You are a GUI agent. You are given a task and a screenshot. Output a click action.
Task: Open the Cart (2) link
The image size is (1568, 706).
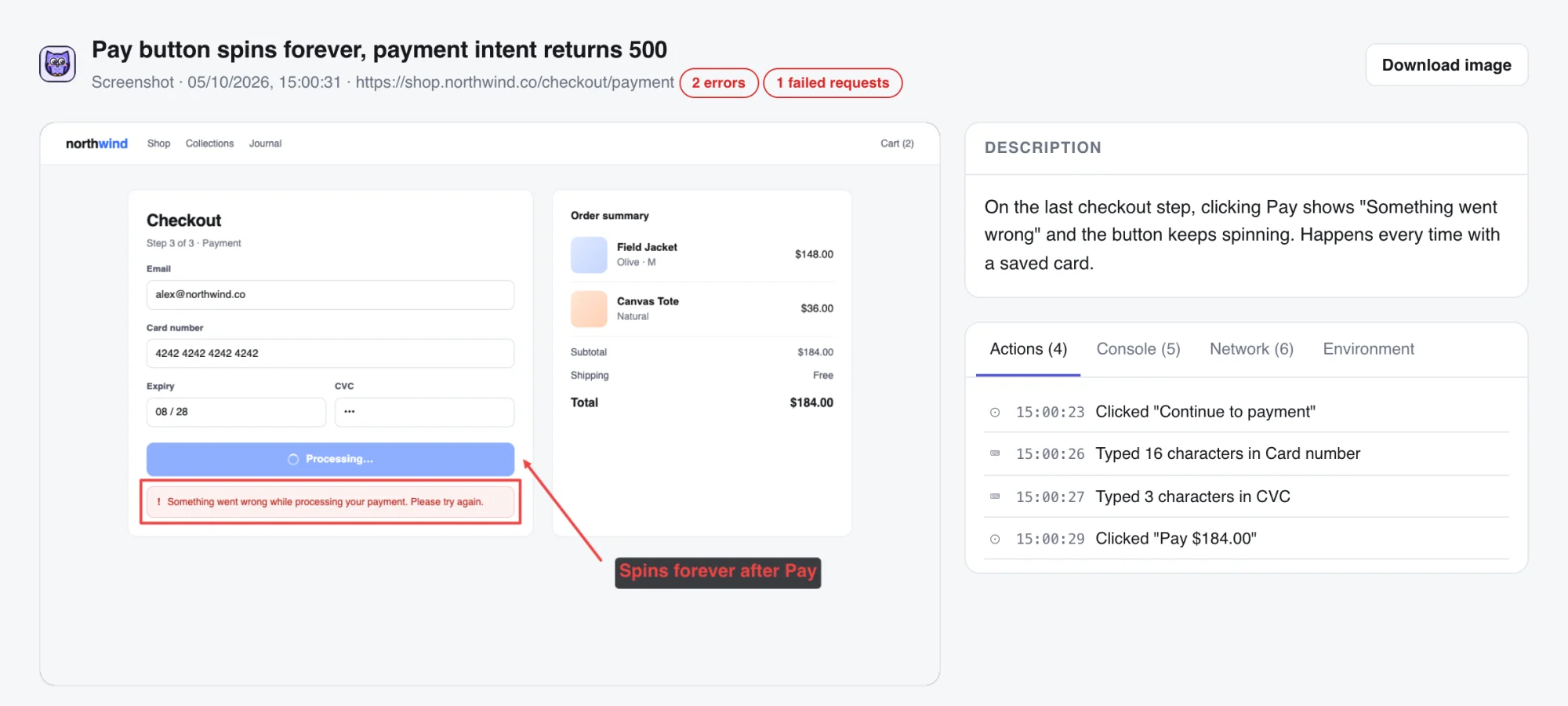tap(897, 144)
